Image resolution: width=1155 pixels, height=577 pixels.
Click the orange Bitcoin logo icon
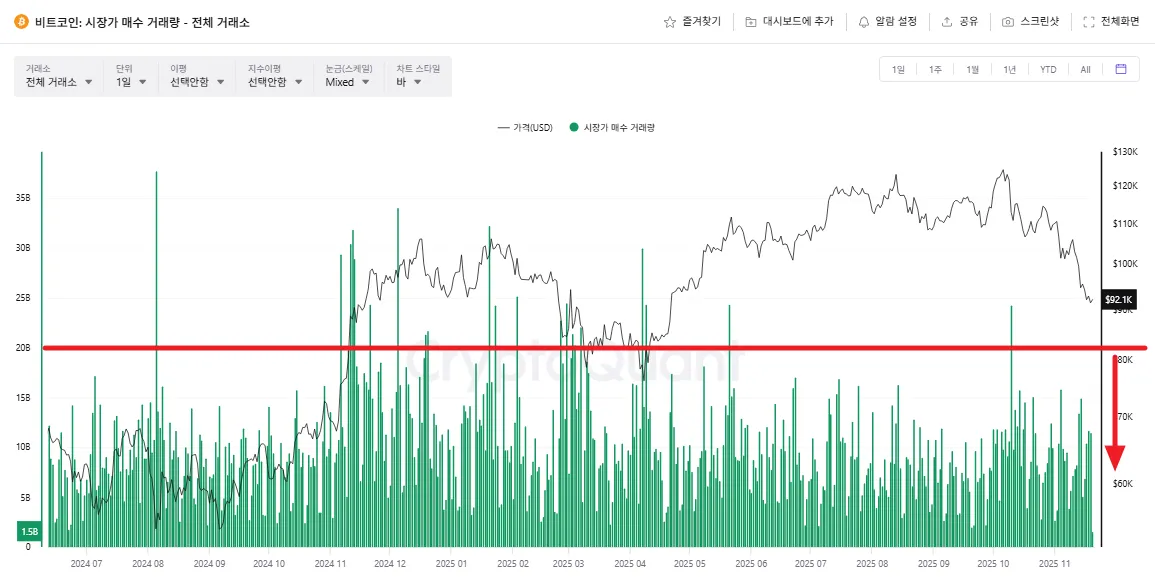[x=20, y=21]
